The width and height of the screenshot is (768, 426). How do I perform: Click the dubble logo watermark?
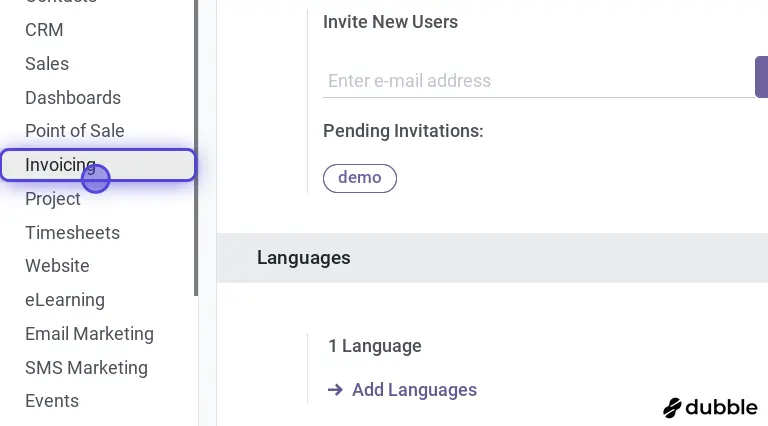711,407
